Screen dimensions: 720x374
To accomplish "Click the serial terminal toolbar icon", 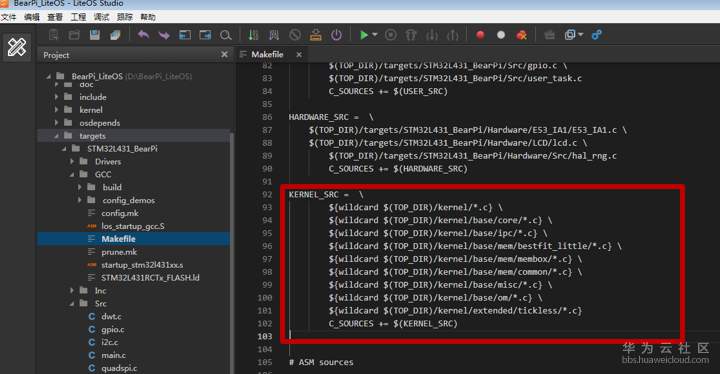I will point(549,35).
